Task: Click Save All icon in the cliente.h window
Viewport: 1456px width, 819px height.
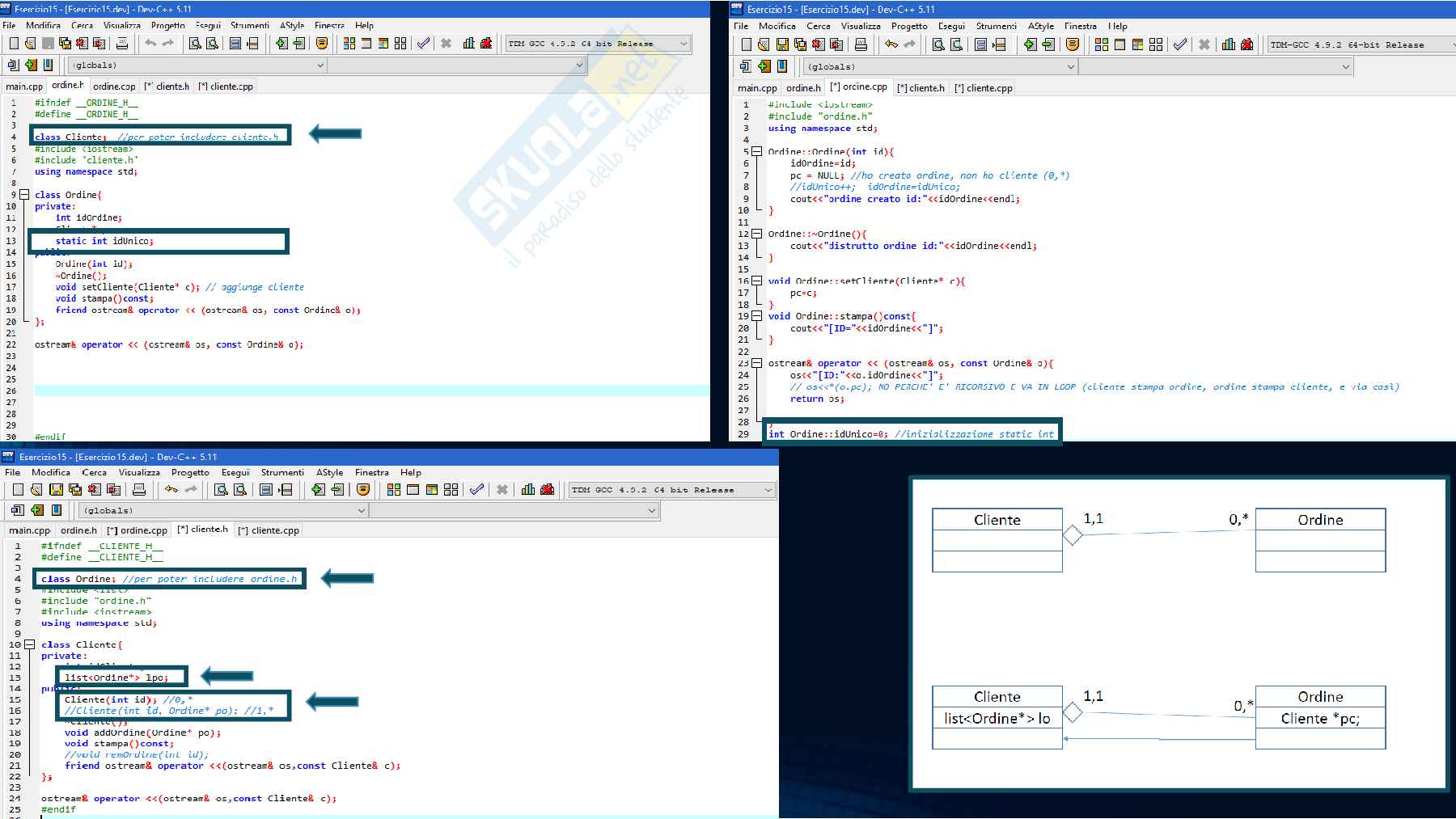Action: tap(75, 490)
